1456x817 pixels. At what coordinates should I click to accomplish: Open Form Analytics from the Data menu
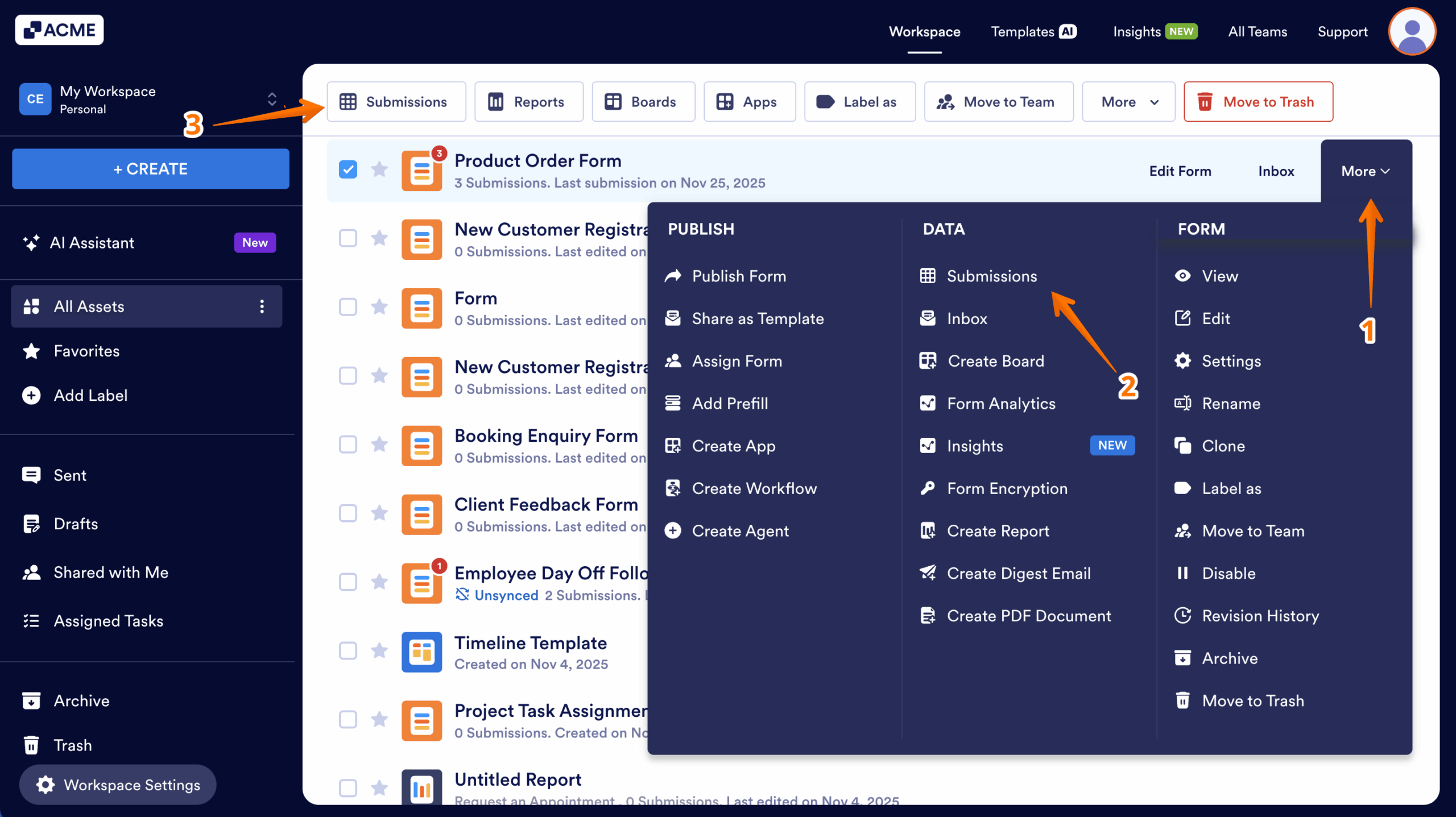[1002, 403]
